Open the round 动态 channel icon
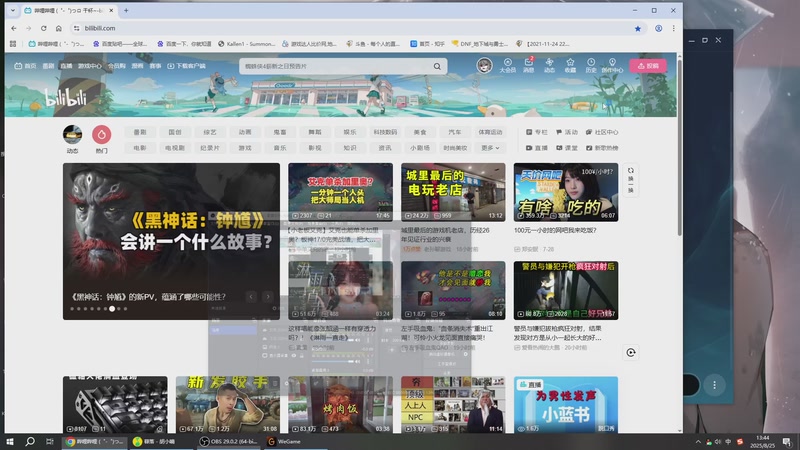The height and width of the screenshot is (450, 800). pos(72,135)
